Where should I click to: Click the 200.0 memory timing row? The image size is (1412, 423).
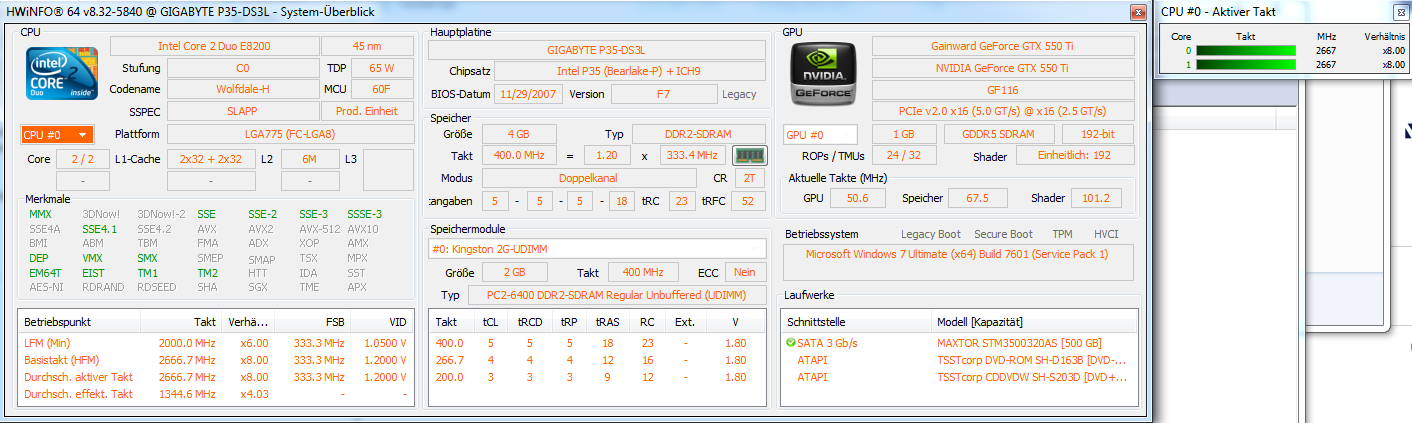[x=598, y=377]
